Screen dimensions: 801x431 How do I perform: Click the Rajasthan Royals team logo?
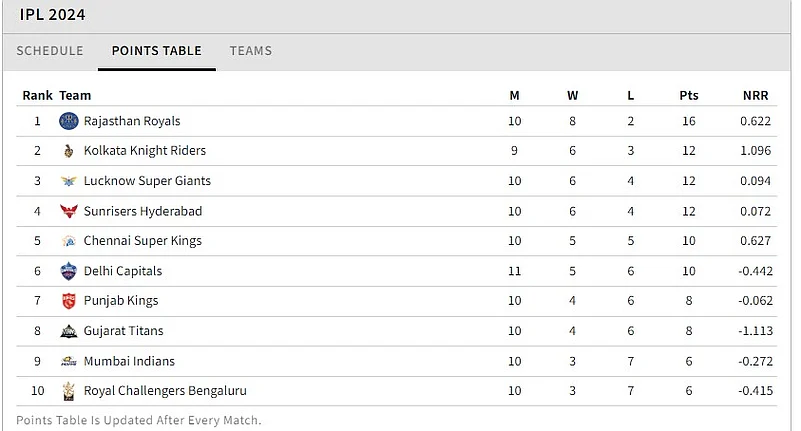click(68, 121)
